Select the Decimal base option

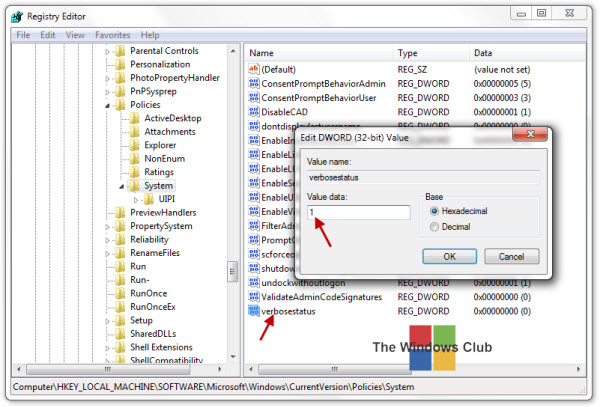[434, 227]
